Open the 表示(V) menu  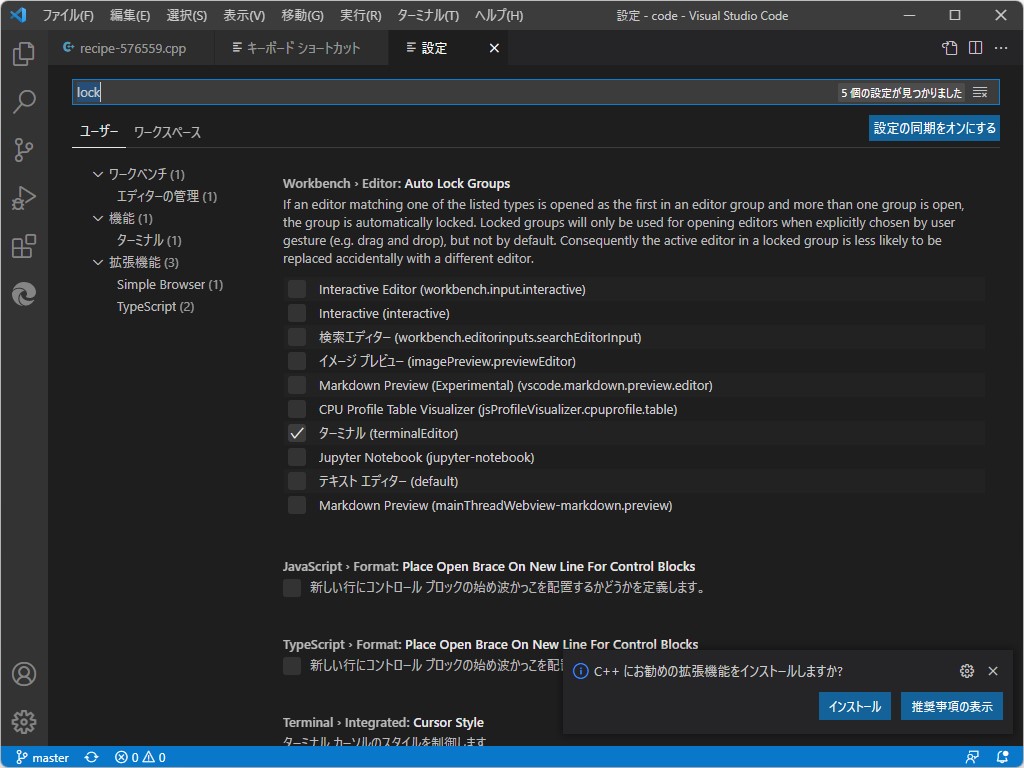tap(244, 15)
